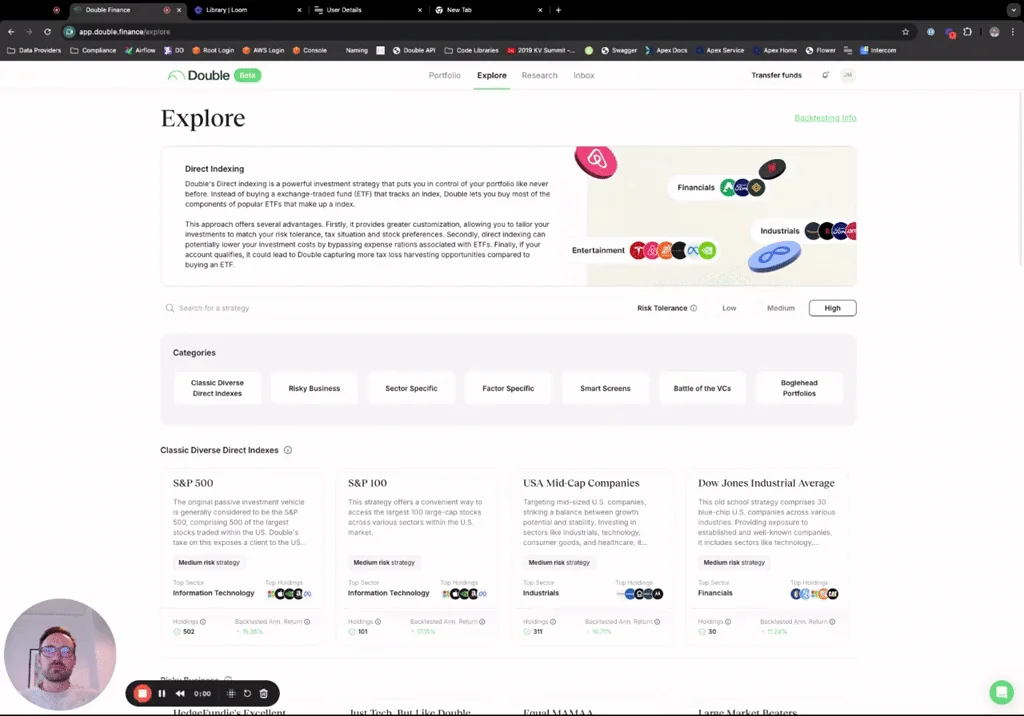The width and height of the screenshot is (1024, 716).
Task: Pause the Loom recording
Action: (x=161, y=692)
